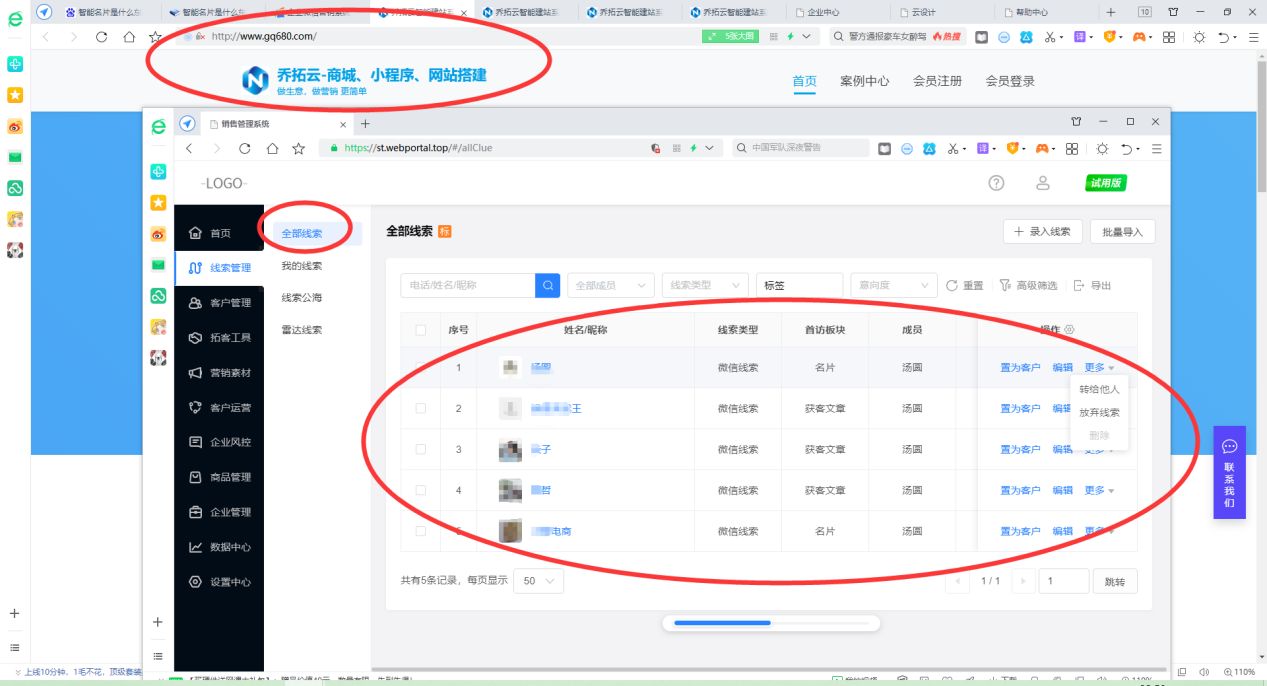The height and width of the screenshot is (686, 1267).
Task: Click the magnifier search icon in the search bar
Action: click(547, 285)
